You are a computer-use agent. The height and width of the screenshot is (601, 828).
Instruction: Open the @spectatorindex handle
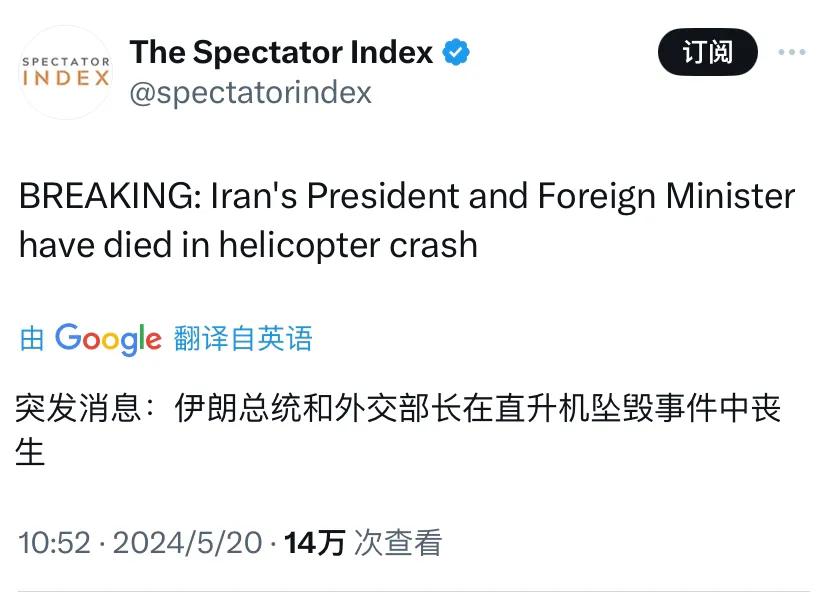248,92
